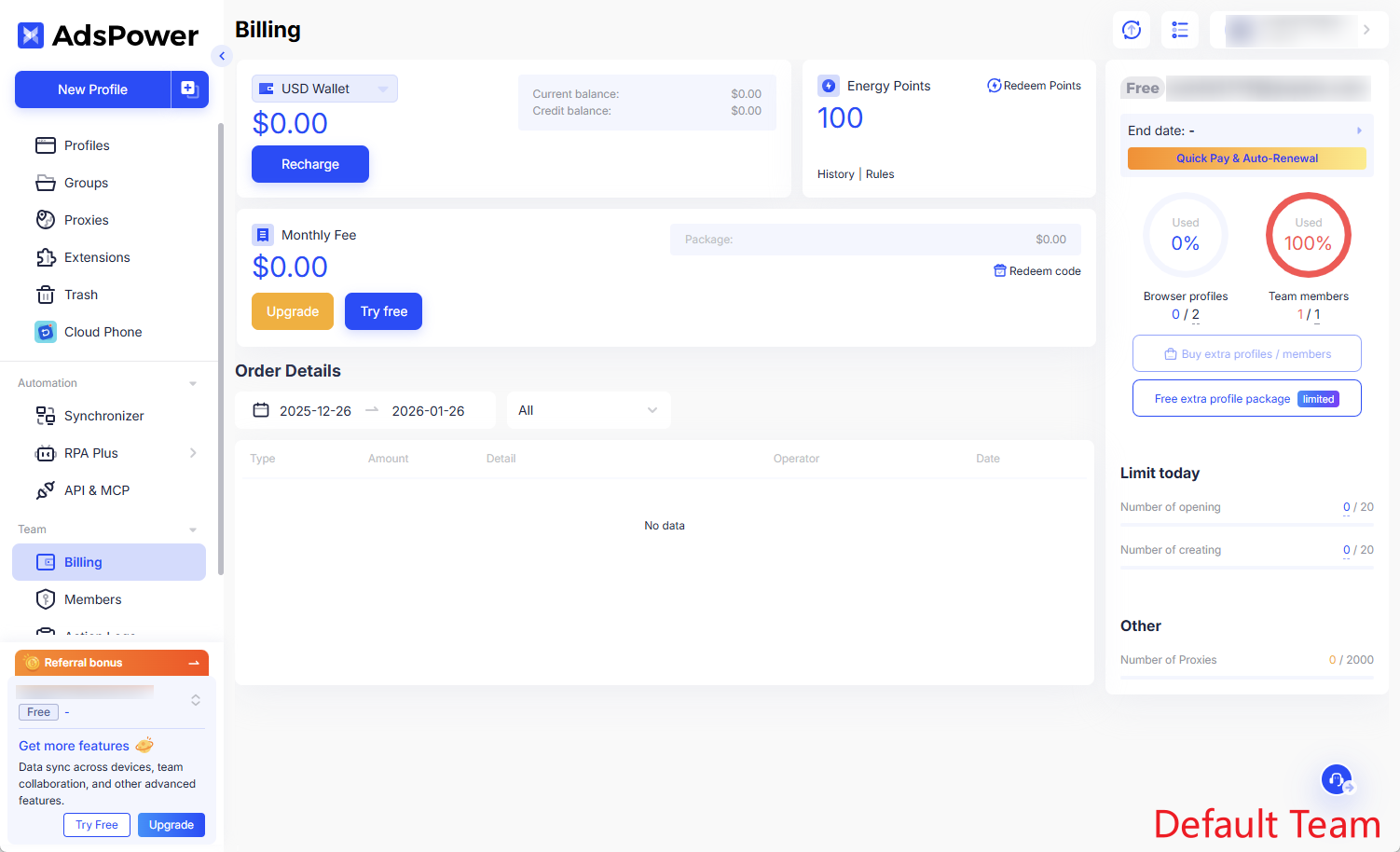Open the Trash section
This screenshot has height=852, width=1400.
pyautogui.click(x=82, y=295)
